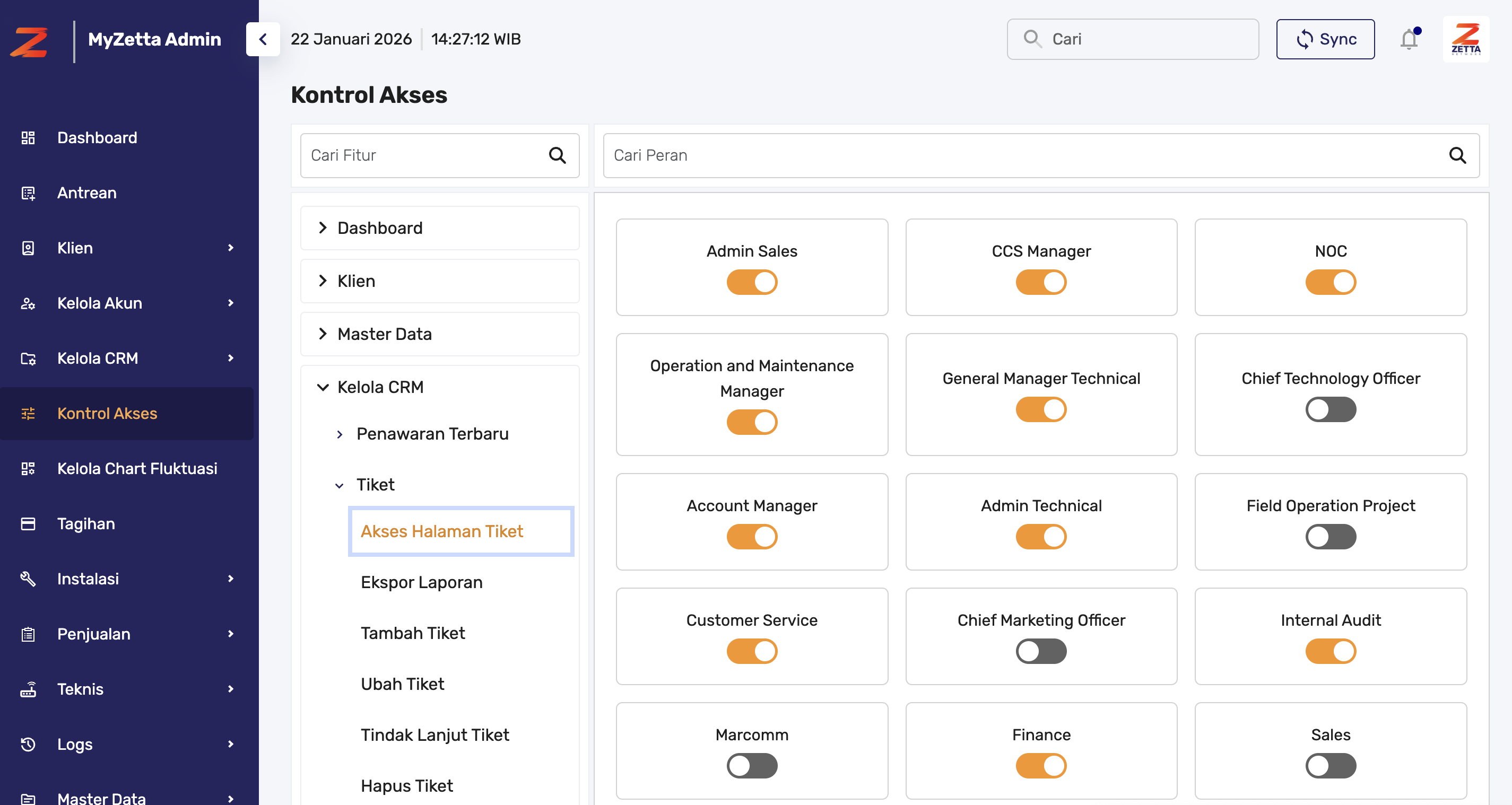Open the Tagihan billing icon
The height and width of the screenshot is (805, 1512).
pos(28,523)
